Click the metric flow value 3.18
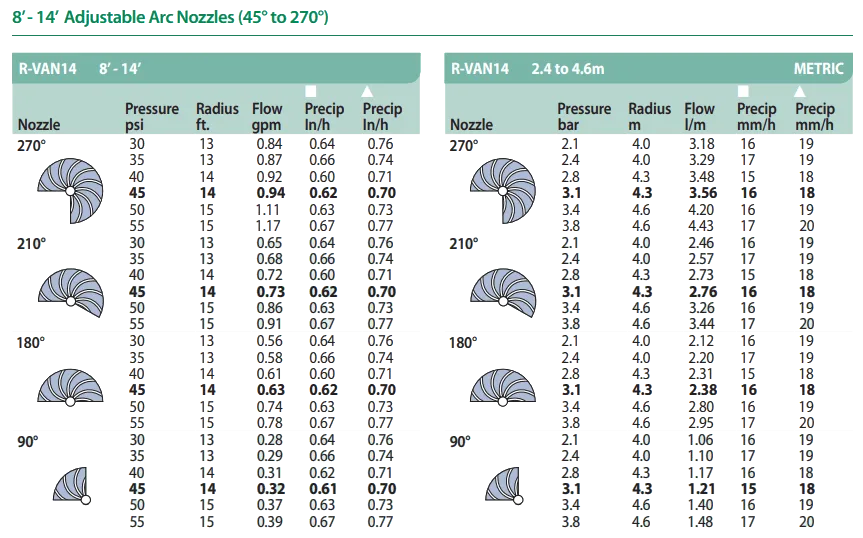863x538 pixels. click(x=702, y=144)
